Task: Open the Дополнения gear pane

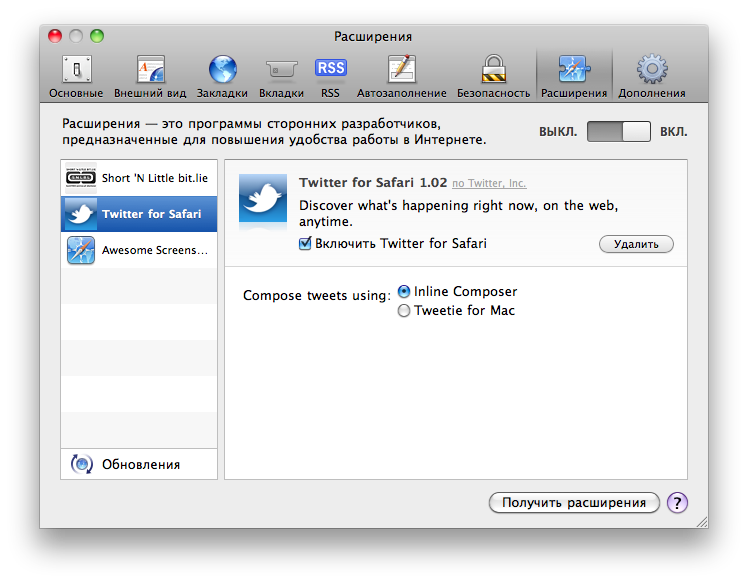Action: [652, 76]
